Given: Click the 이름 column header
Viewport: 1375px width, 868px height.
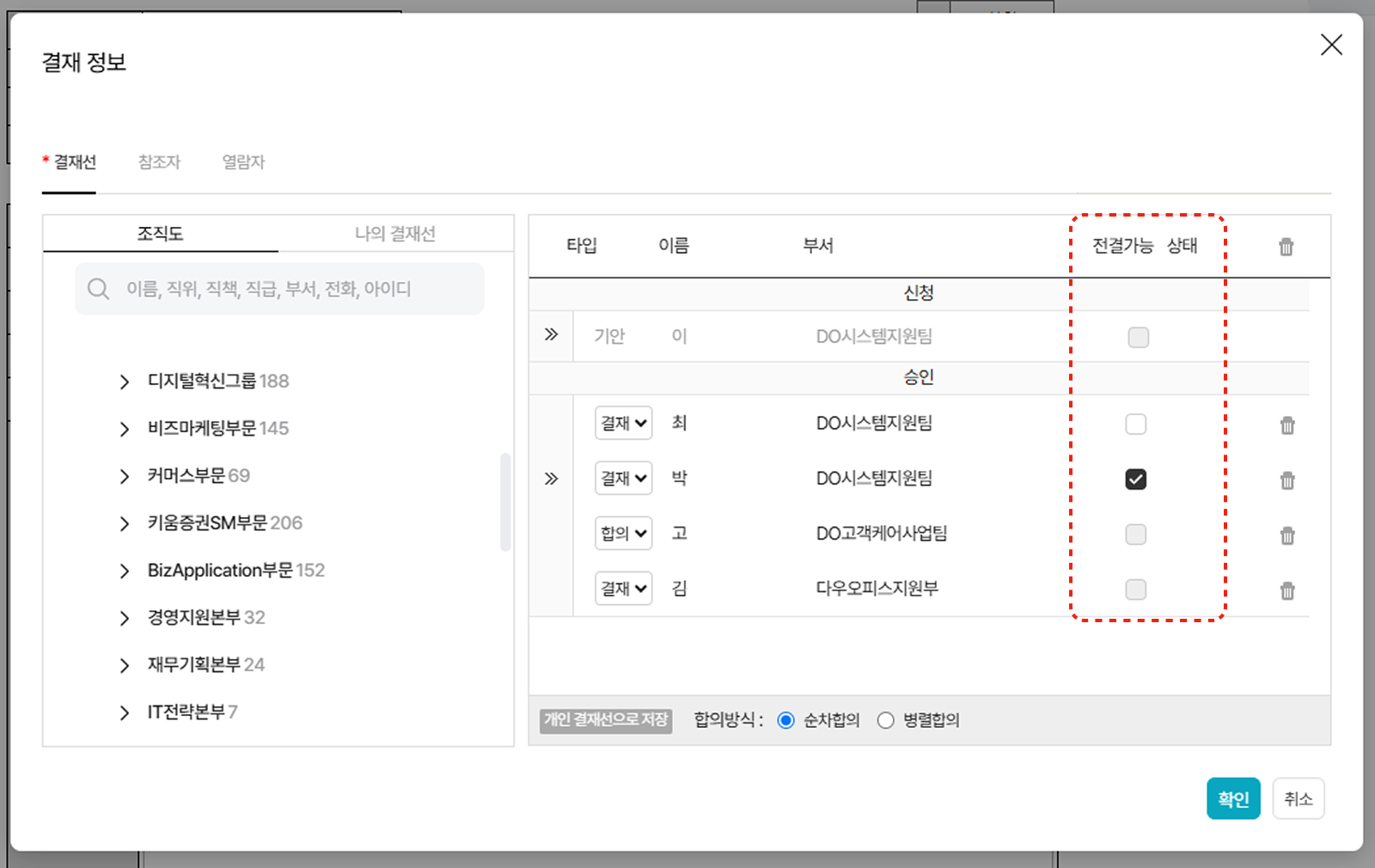Looking at the screenshot, I should tap(674, 246).
